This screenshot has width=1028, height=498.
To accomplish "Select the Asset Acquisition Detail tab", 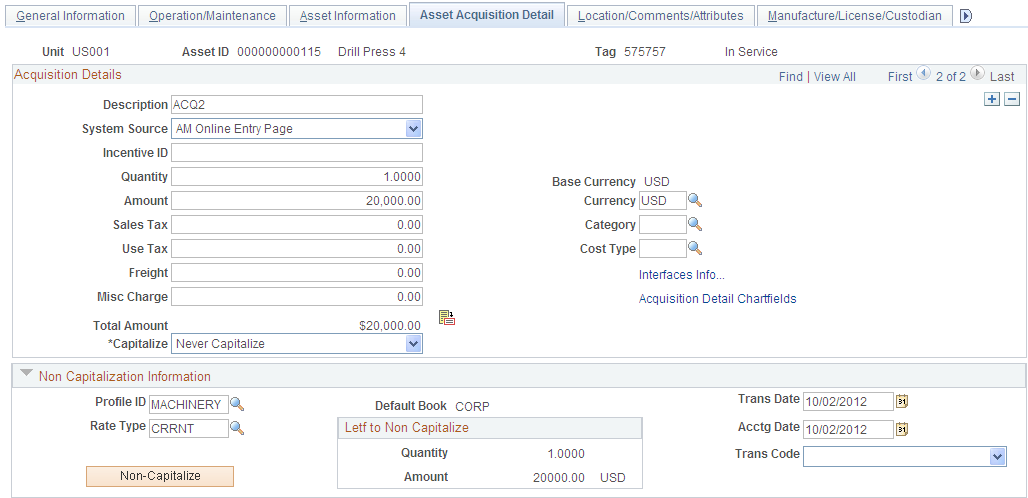I will [x=486, y=14].
